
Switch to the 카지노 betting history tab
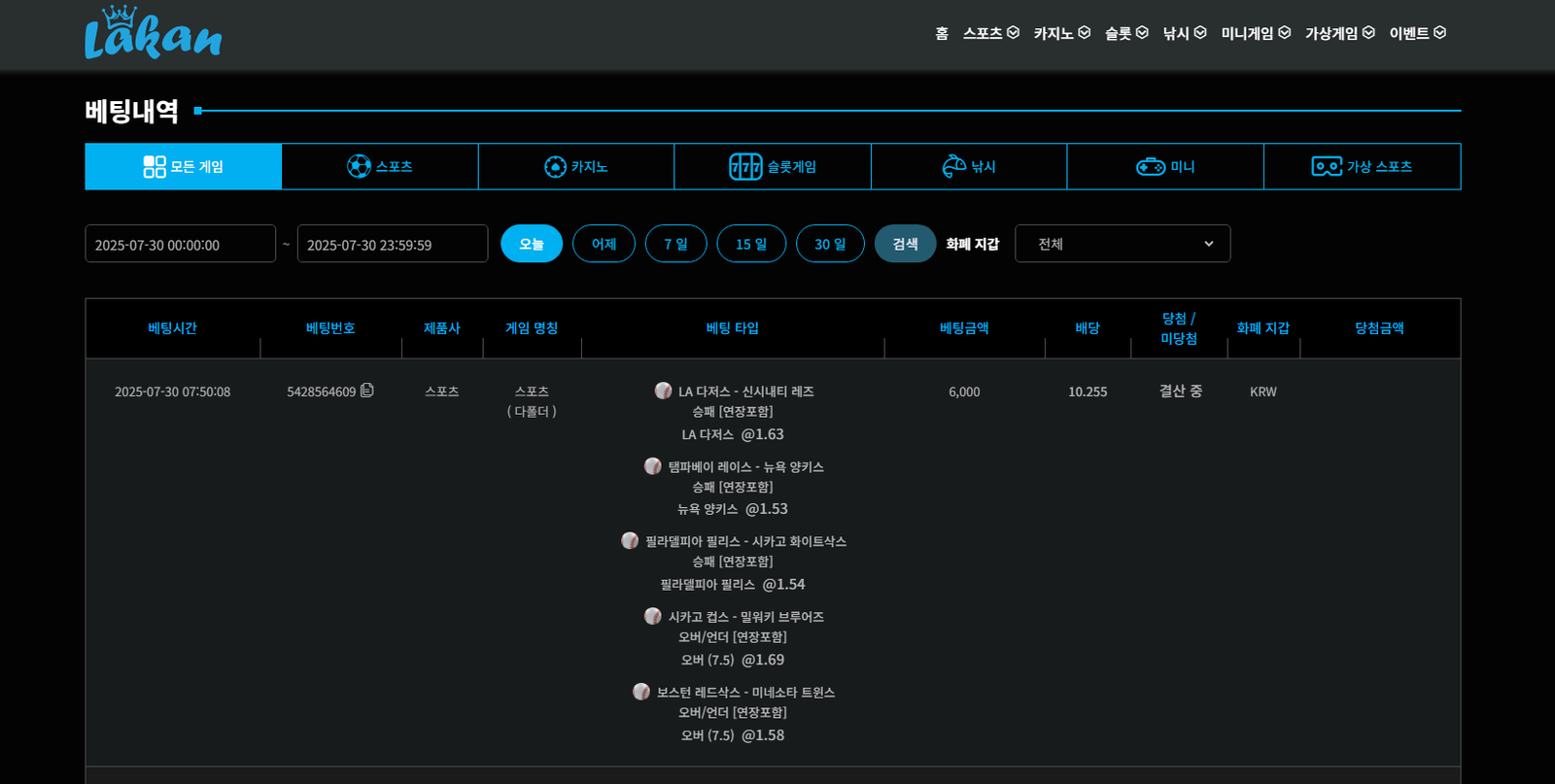[x=575, y=167]
